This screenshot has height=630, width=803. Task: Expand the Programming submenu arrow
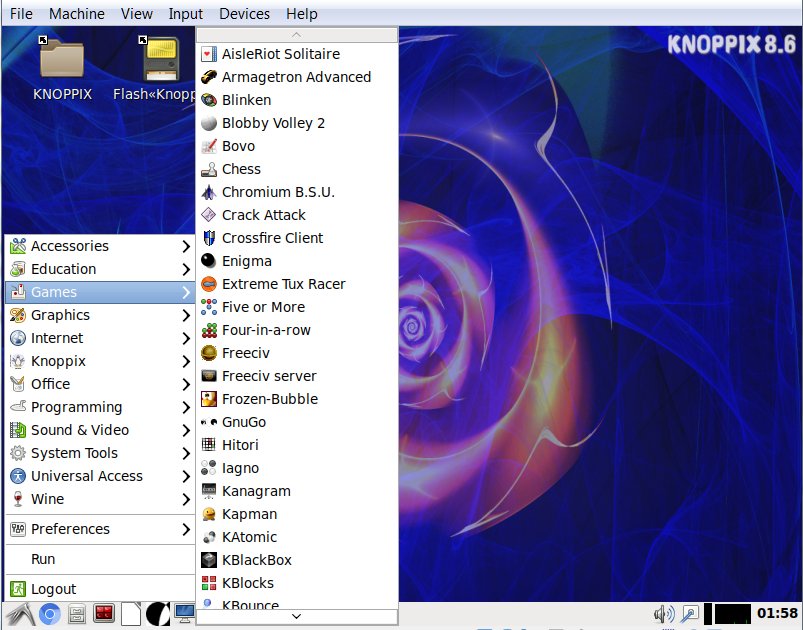[186, 407]
